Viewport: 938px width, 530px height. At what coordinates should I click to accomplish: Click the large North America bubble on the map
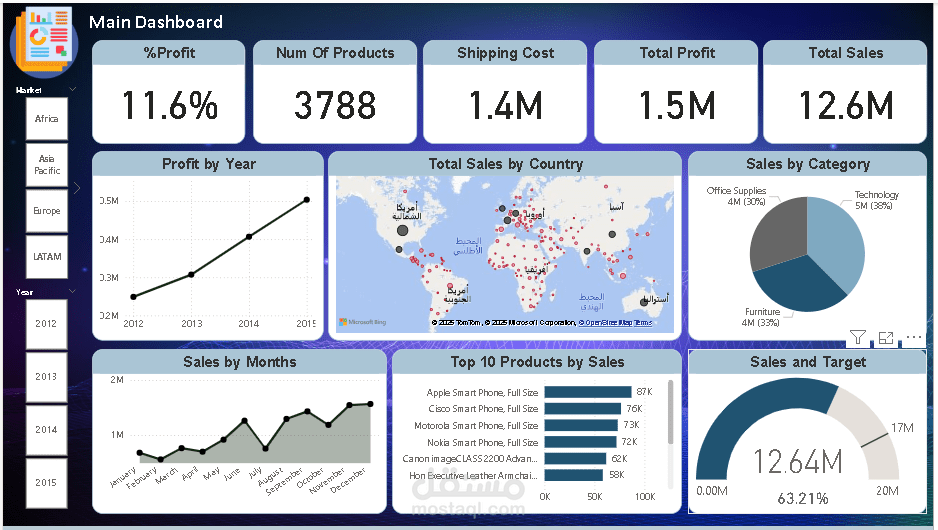[x=403, y=230]
